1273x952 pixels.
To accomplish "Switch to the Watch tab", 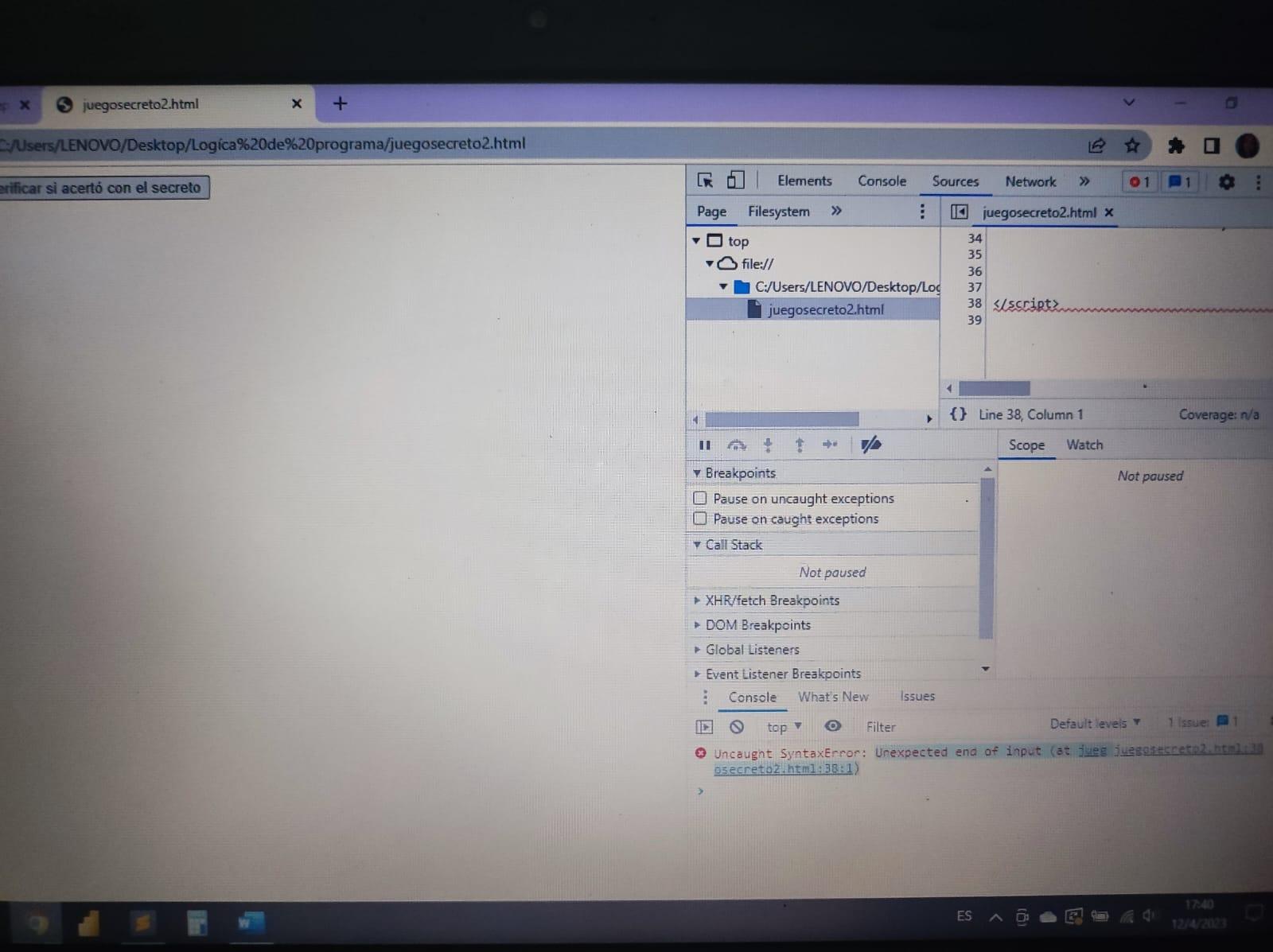I will tap(1084, 445).
